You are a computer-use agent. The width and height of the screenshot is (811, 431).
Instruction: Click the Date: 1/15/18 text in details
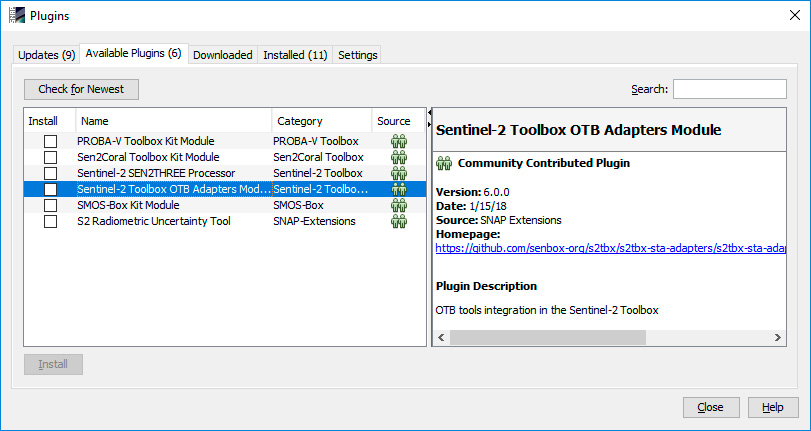[x=471, y=206]
